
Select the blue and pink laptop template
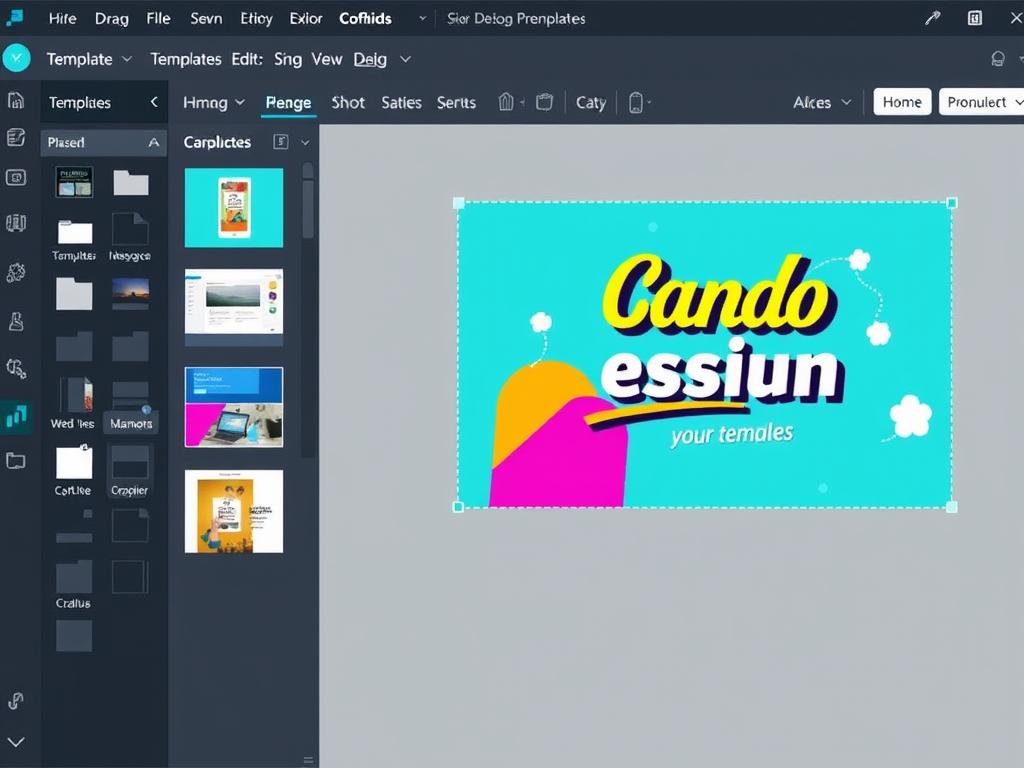click(x=234, y=407)
